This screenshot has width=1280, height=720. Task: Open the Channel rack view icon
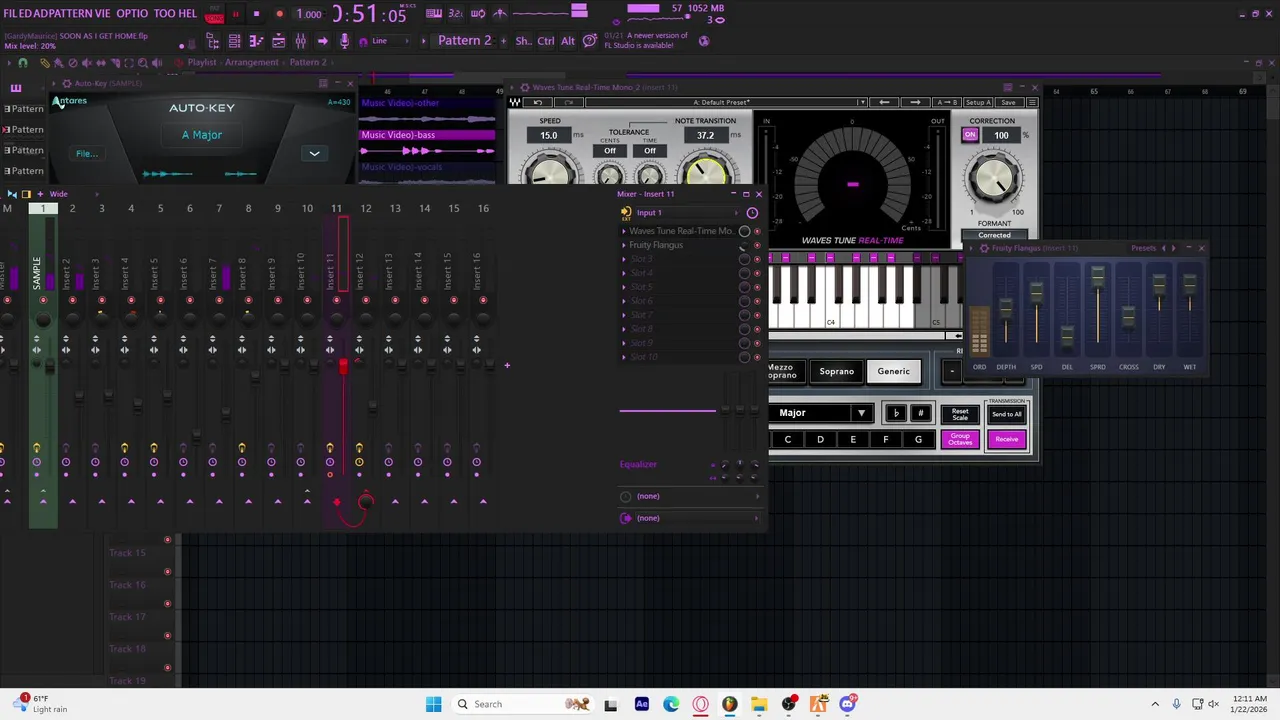(278, 41)
